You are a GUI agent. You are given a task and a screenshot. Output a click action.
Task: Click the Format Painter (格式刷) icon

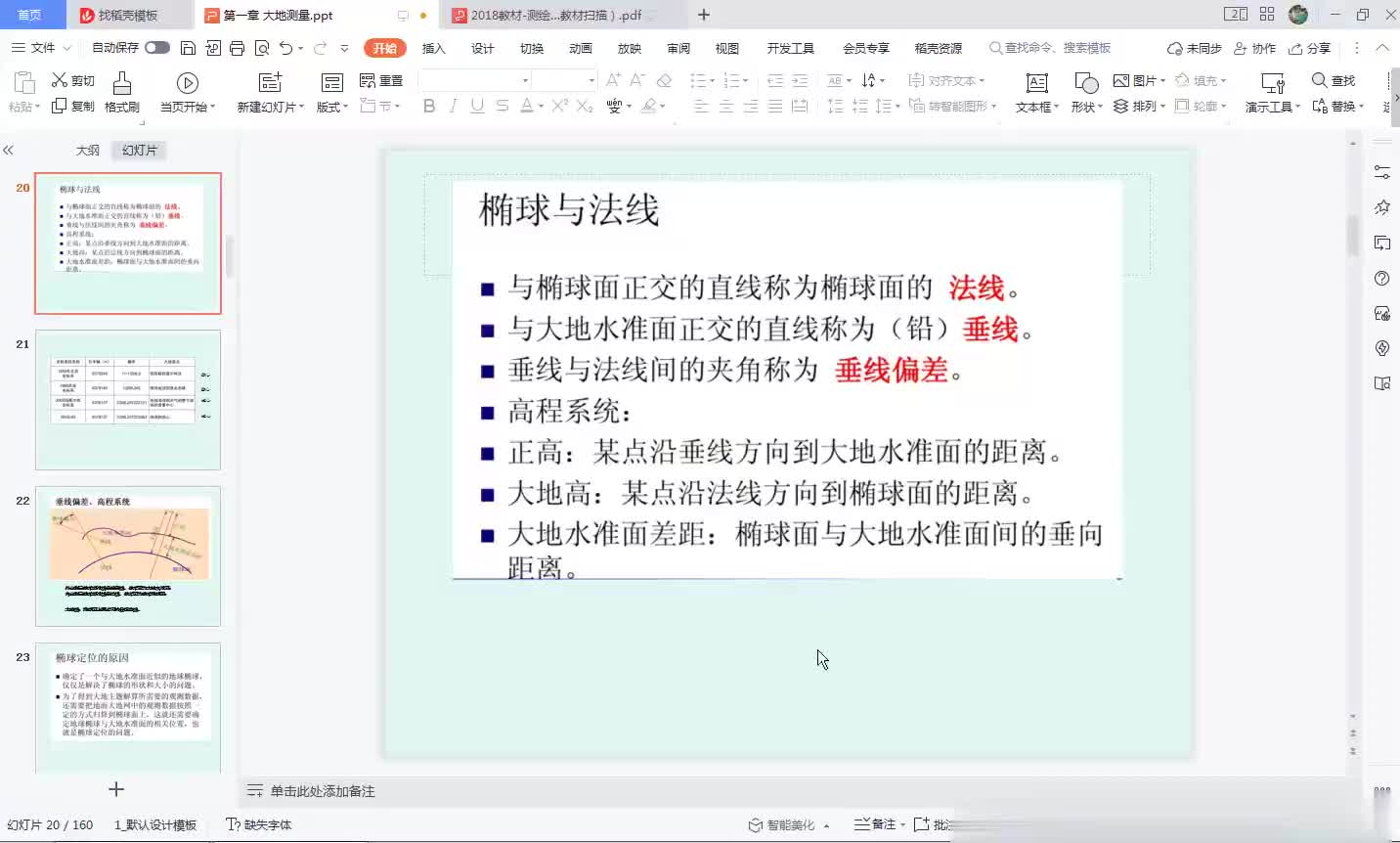tap(122, 84)
